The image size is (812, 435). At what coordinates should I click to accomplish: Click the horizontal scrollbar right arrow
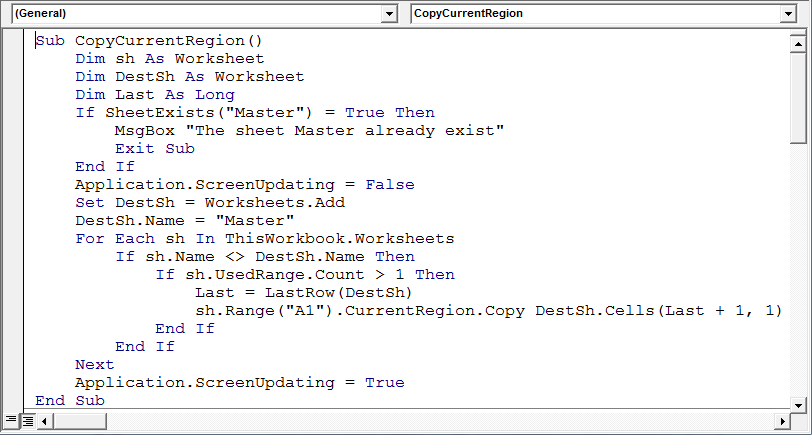[x=783, y=421]
